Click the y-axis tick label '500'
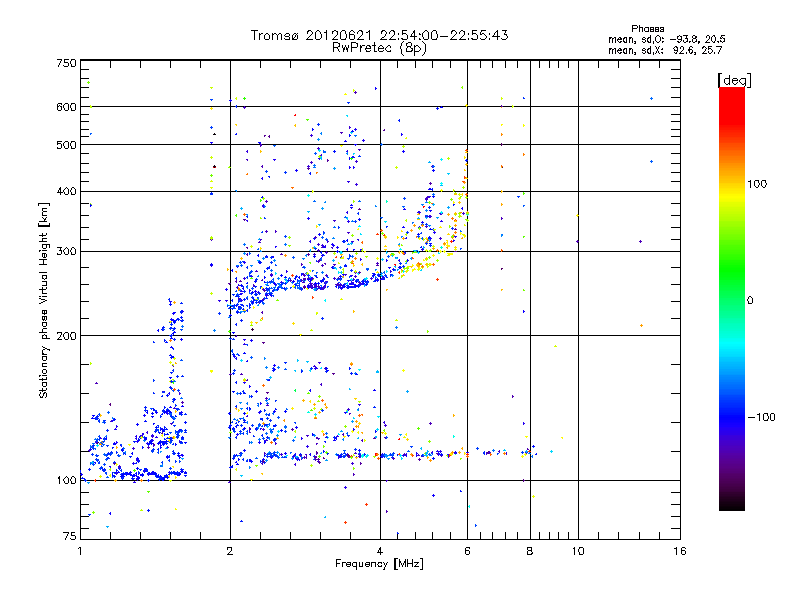The height and width of the screenshot is (600, 800). 66,145
